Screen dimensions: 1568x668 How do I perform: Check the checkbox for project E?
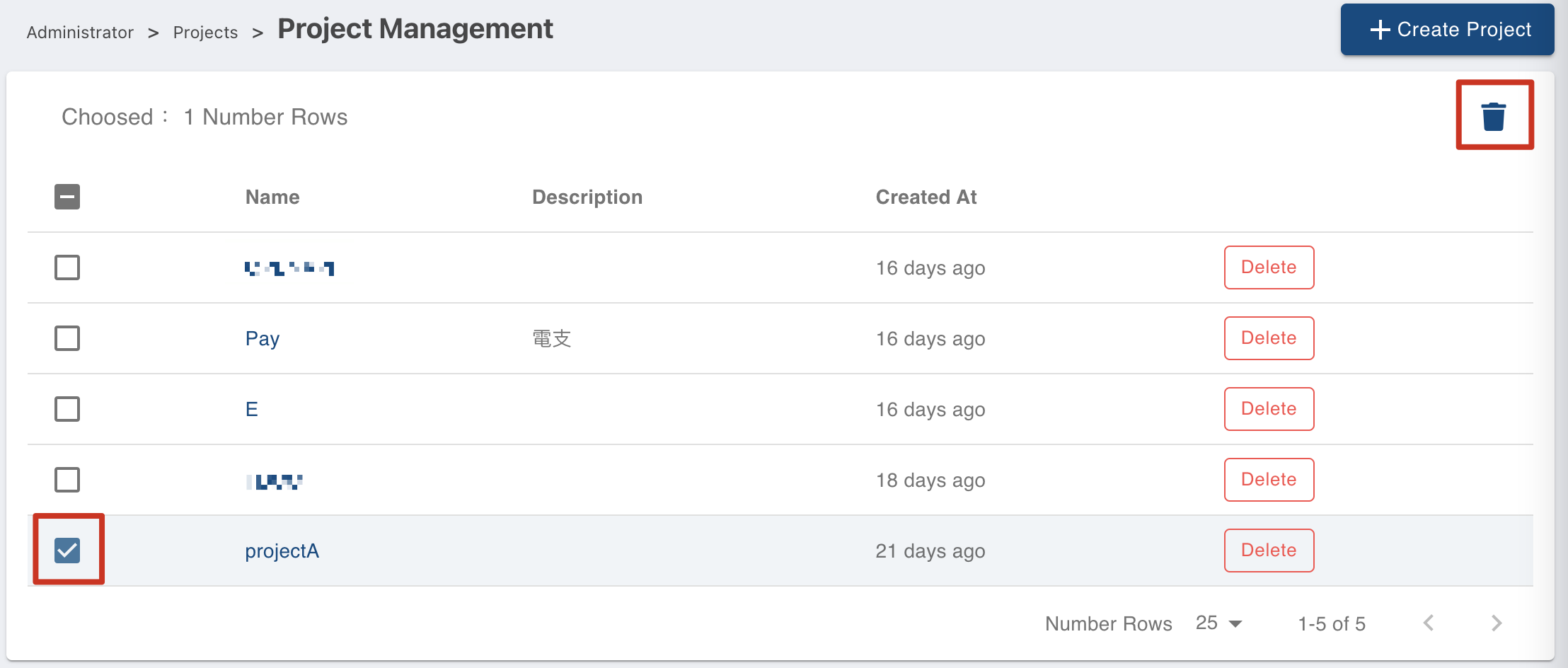click(x=67, y=409)
